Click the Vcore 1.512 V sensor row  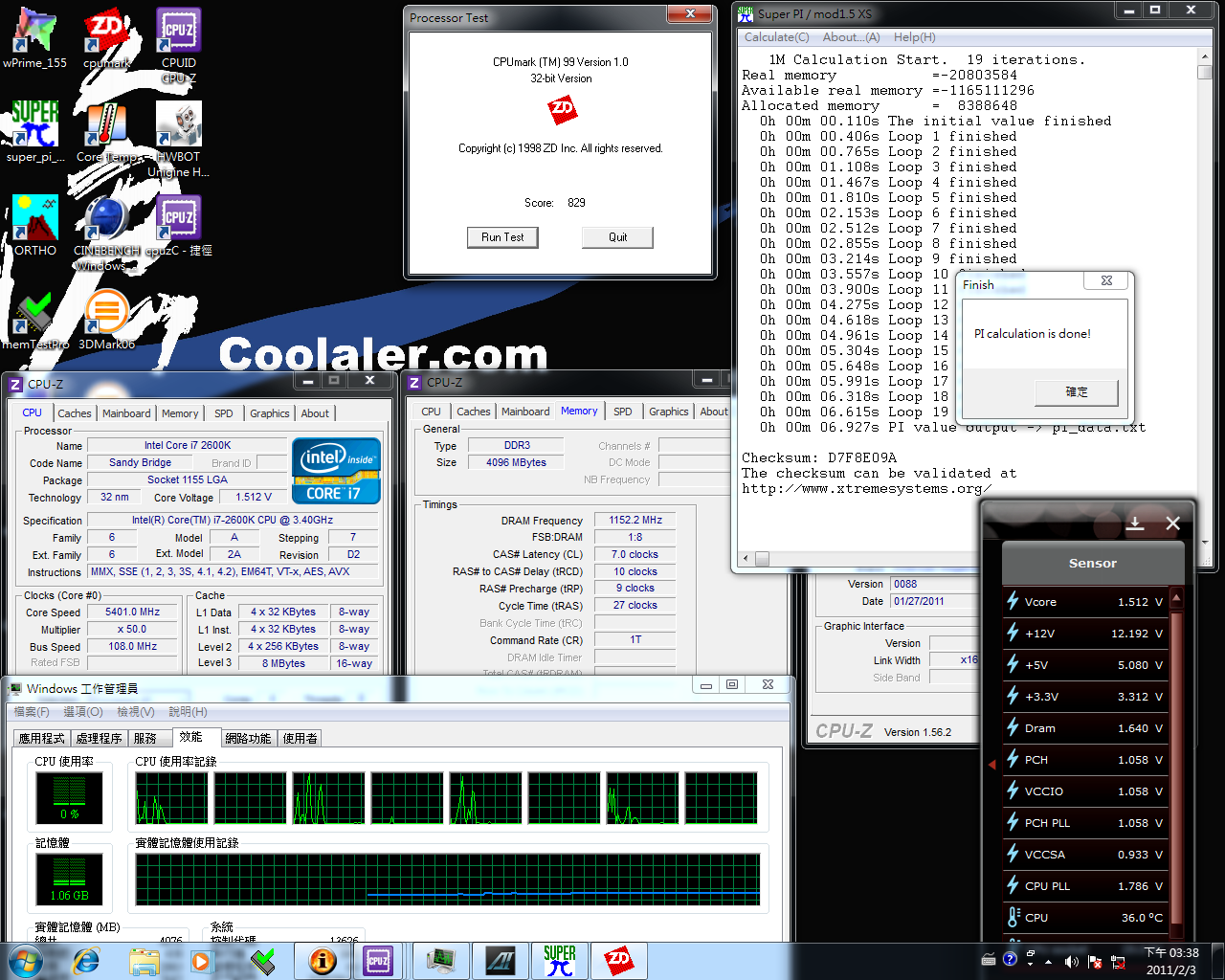1085,602
